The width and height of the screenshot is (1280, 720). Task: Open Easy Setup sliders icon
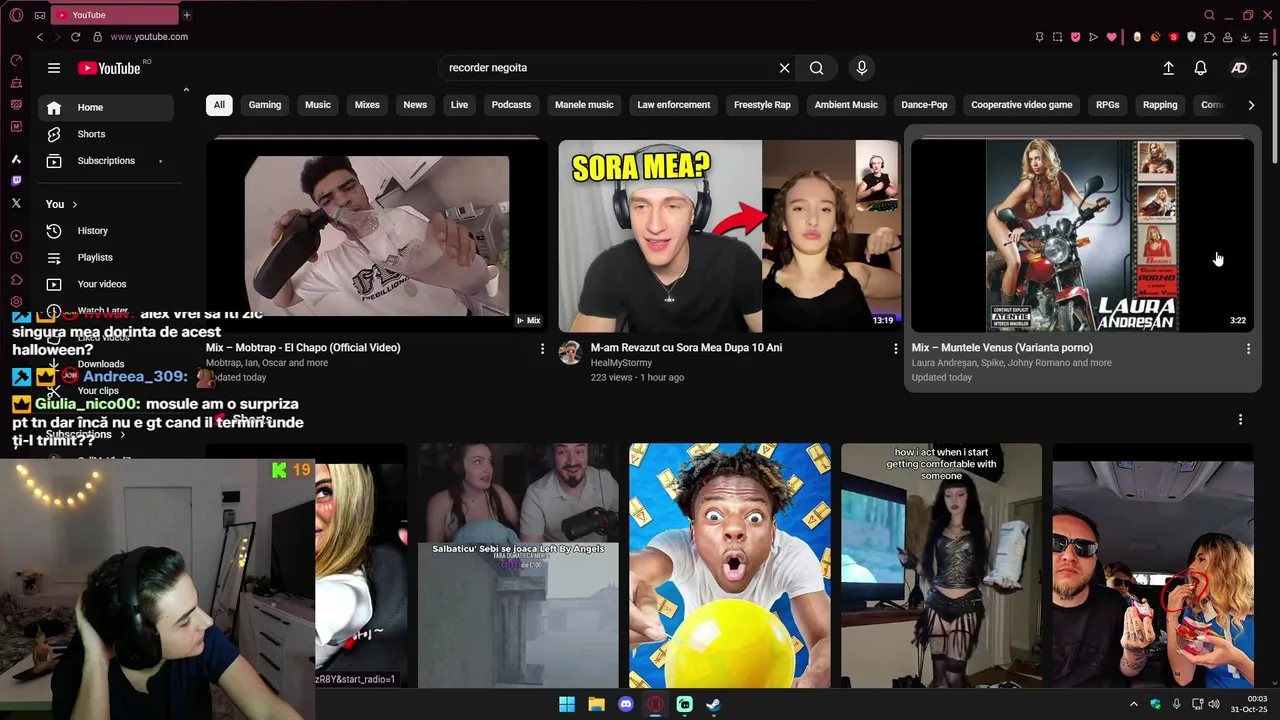tap(1264, 37)
